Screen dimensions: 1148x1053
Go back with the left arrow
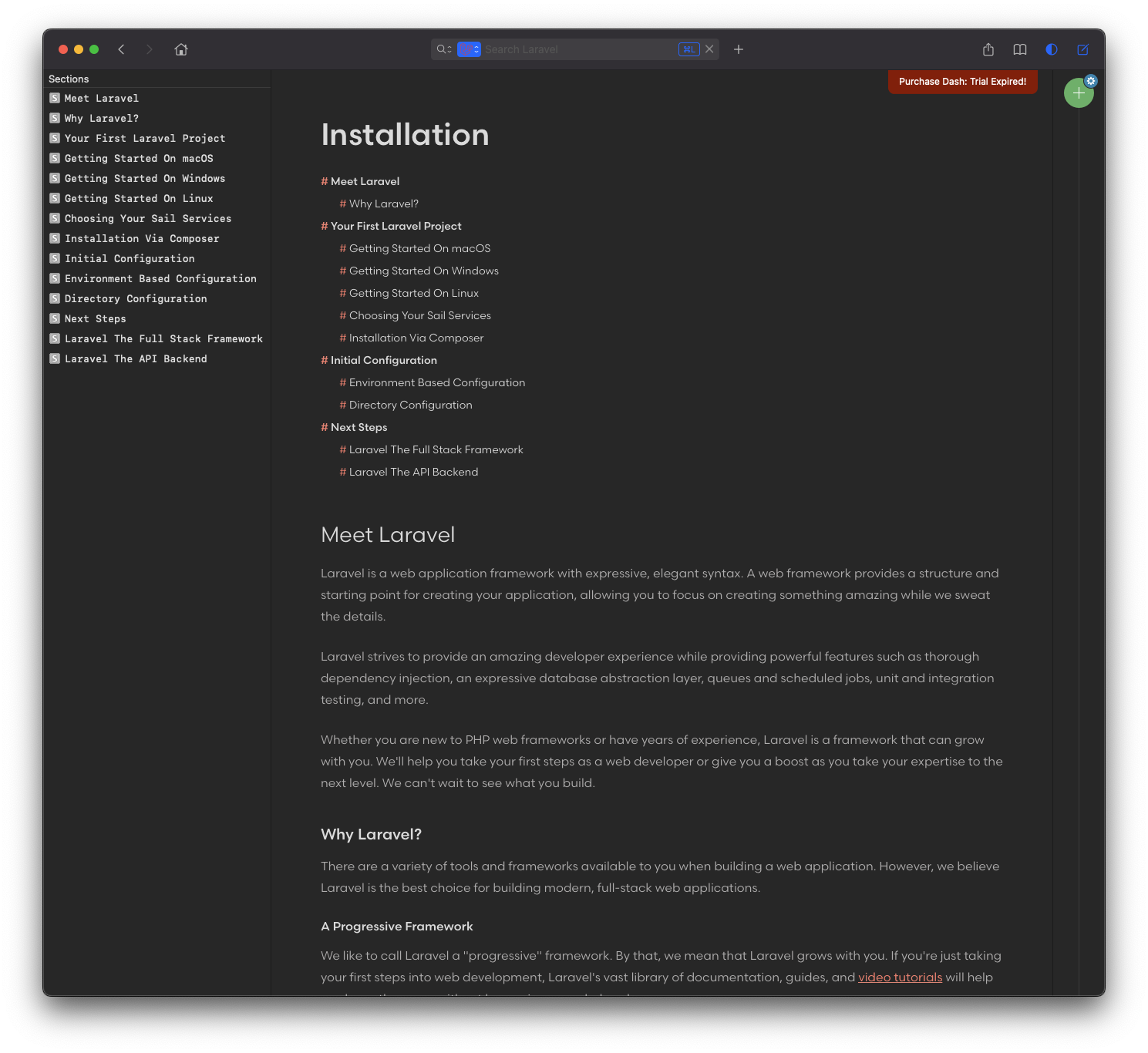(121, 49)
